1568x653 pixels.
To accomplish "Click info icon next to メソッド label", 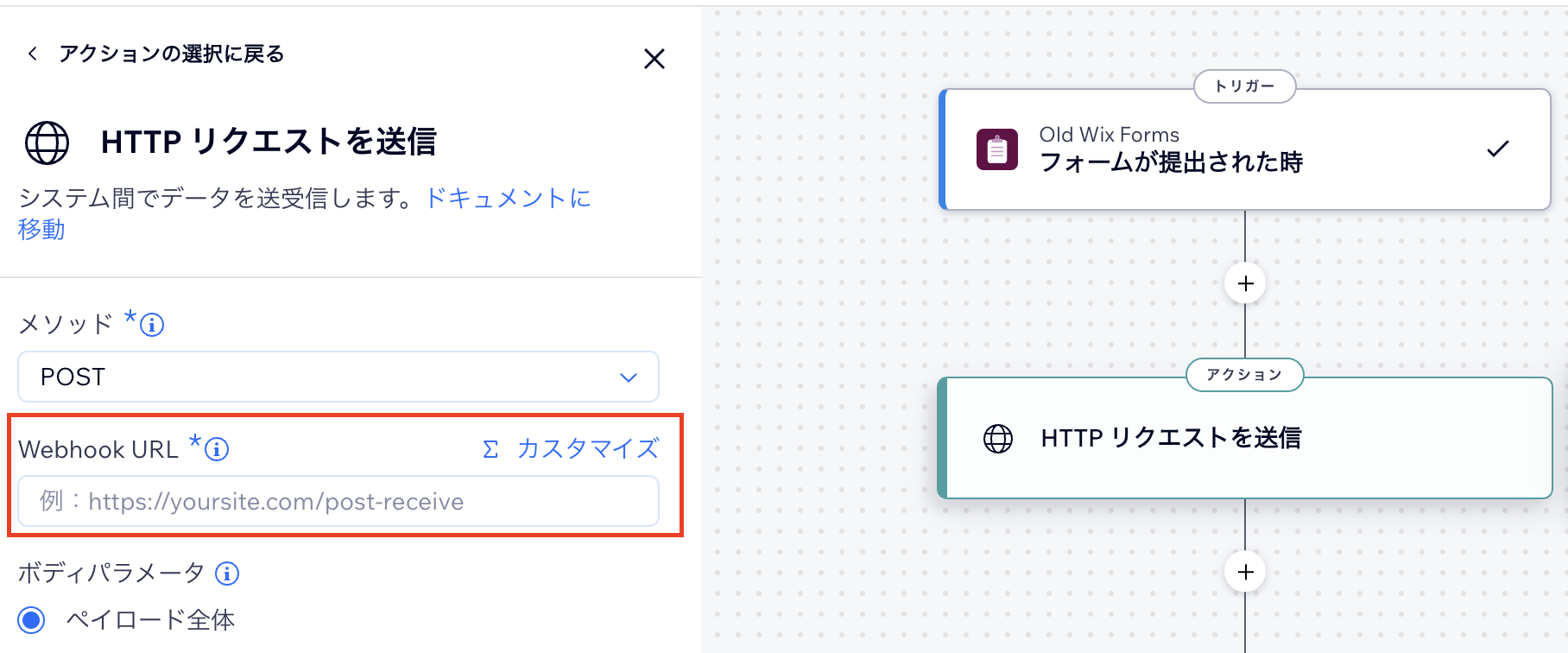I will click(152, 325).
